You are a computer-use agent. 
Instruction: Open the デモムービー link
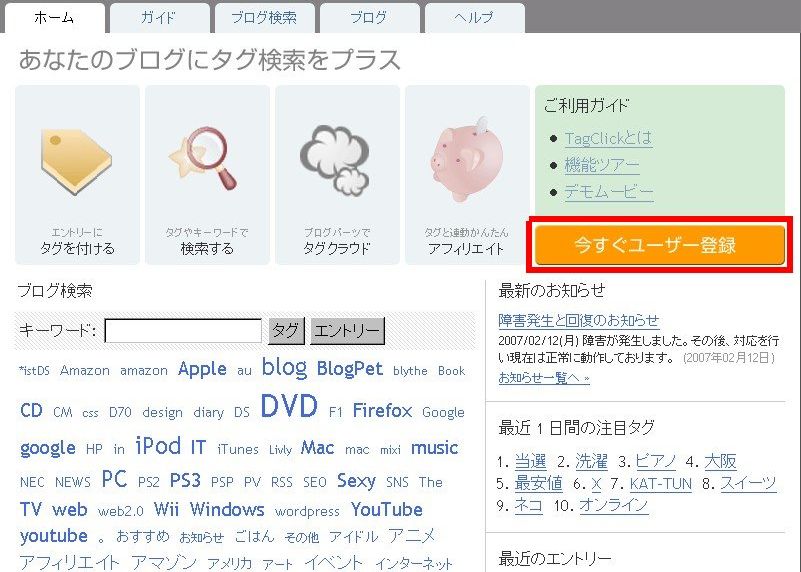tap(609, 192)
